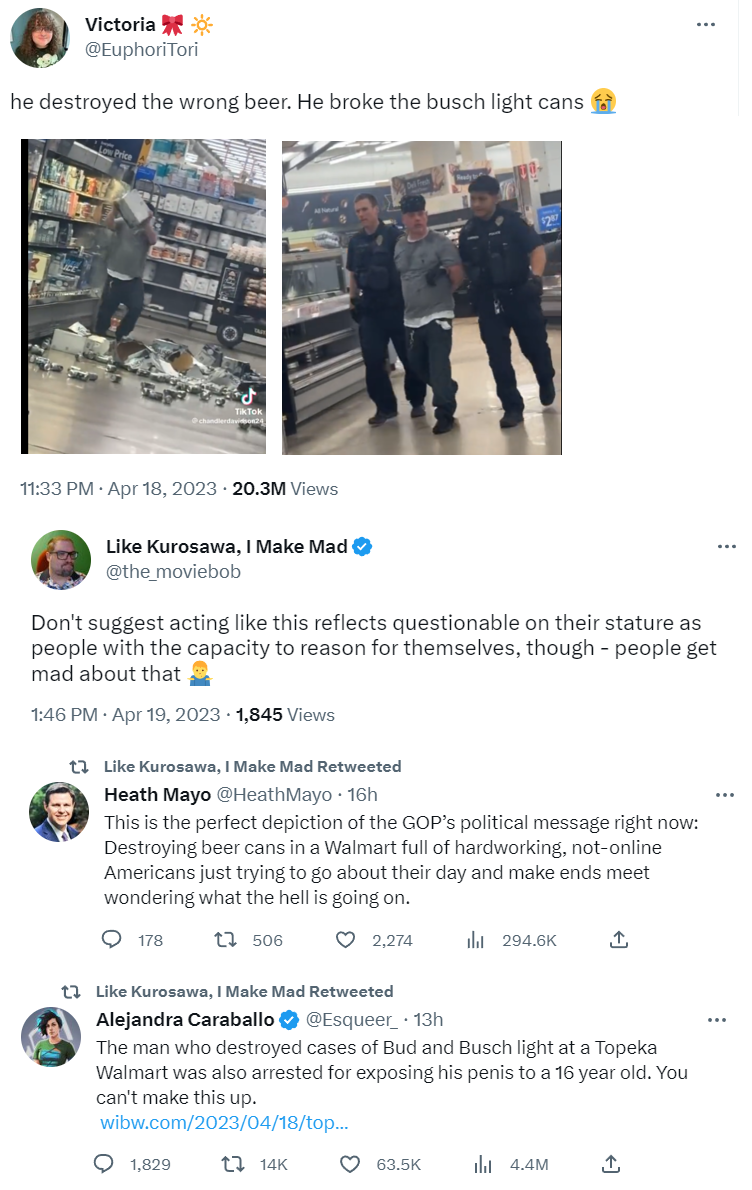Reply to Alejandra Caraballo's tweet
752x1190 pixels.
[x=104, y=1164]
